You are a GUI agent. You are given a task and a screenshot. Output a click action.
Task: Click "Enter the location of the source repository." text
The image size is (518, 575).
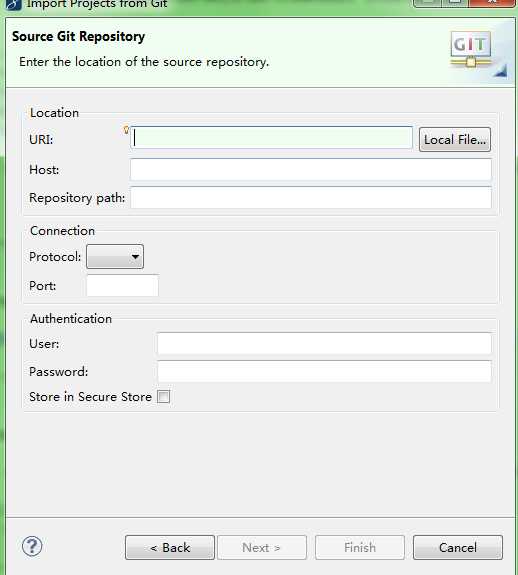[x=144, y=62]
